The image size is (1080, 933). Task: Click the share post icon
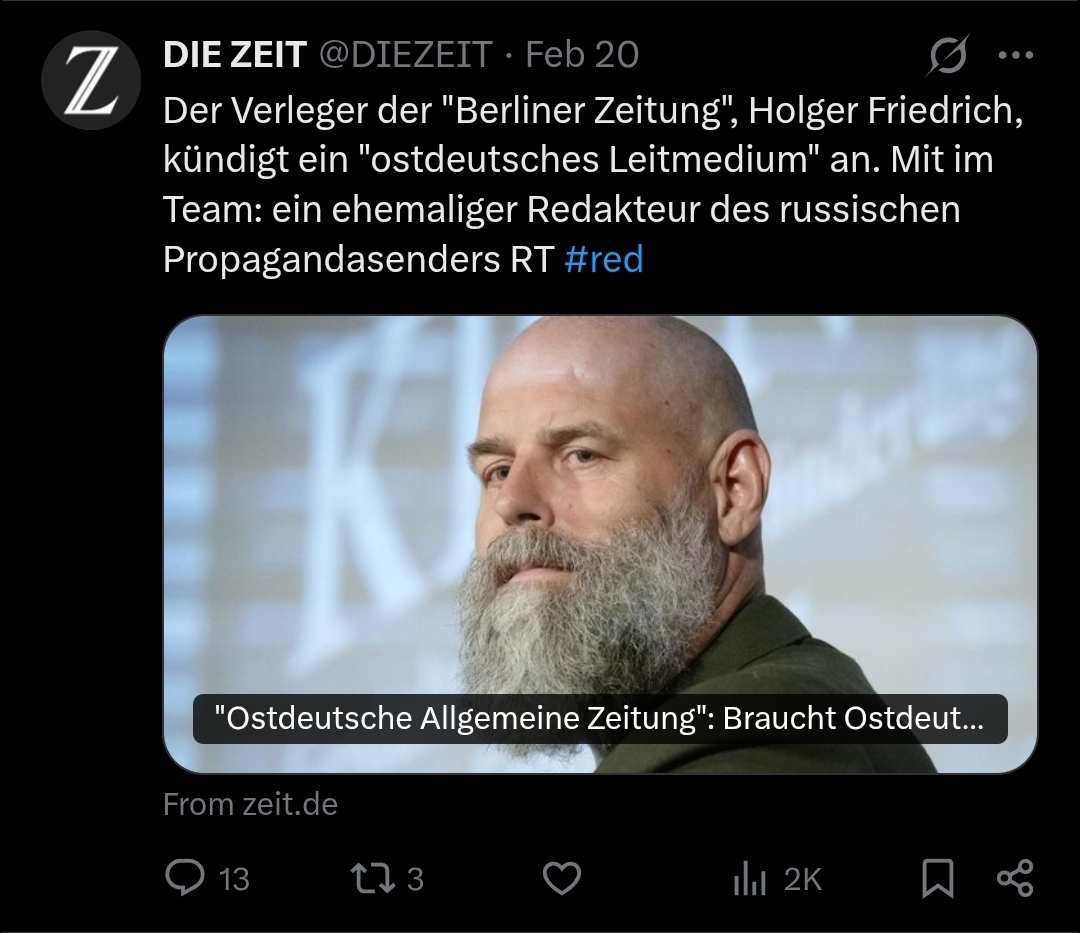pyautogui.click(x=1014, y=878)
